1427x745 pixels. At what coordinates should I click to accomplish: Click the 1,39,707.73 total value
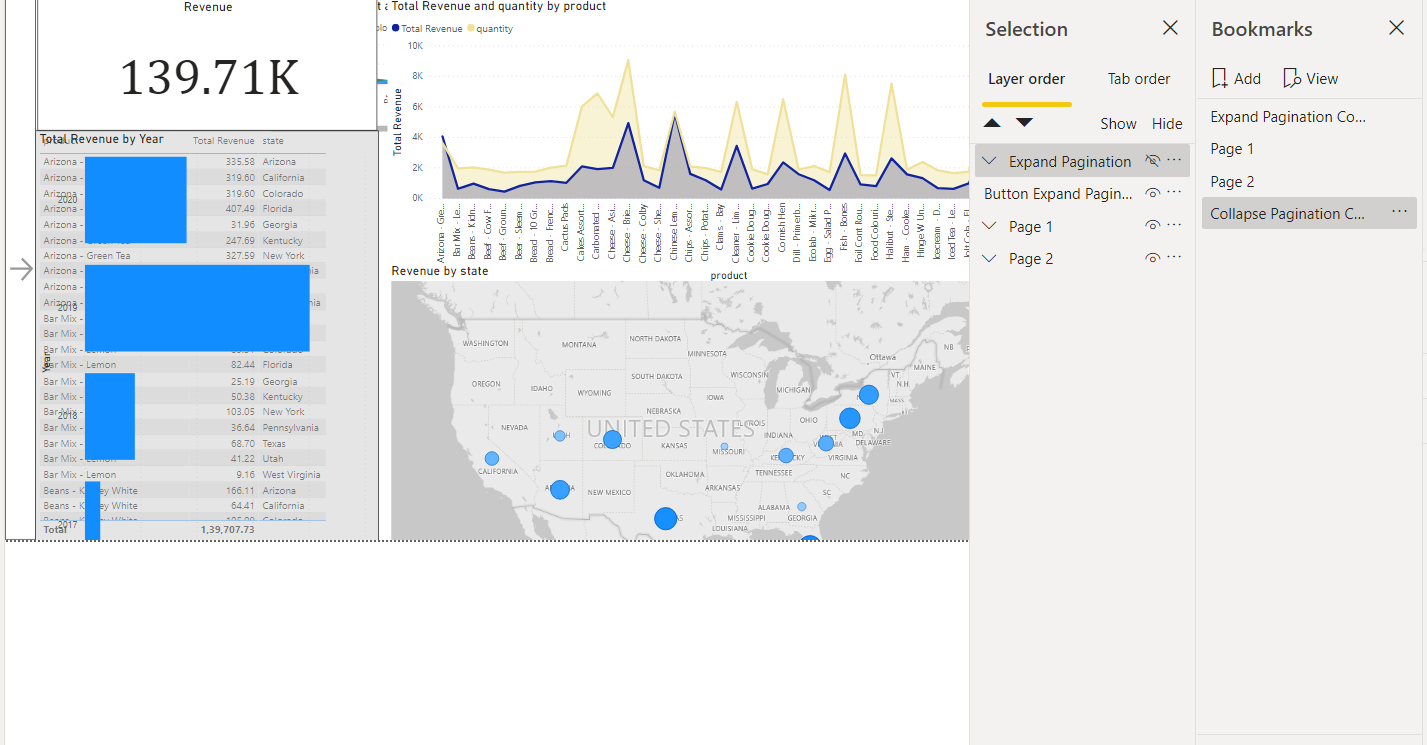point(227,530)
